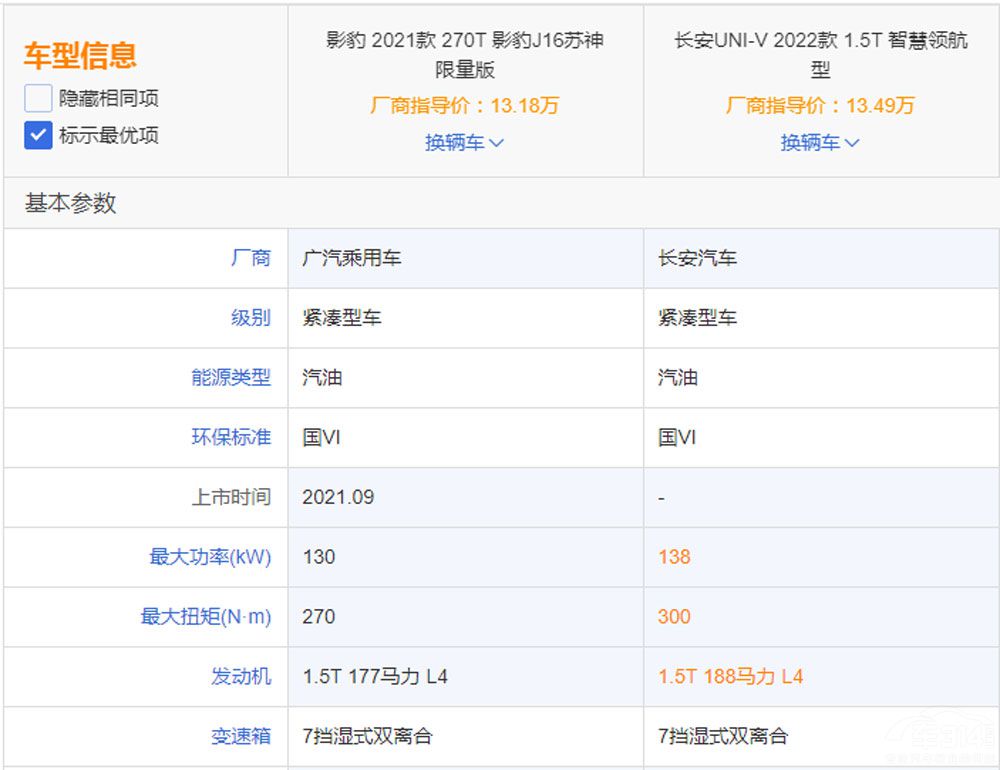Viewport: 1000px width, 770px height.
Task: Uncheck the 标示最优项 checkbox
Action: click(x=38, y=135)
